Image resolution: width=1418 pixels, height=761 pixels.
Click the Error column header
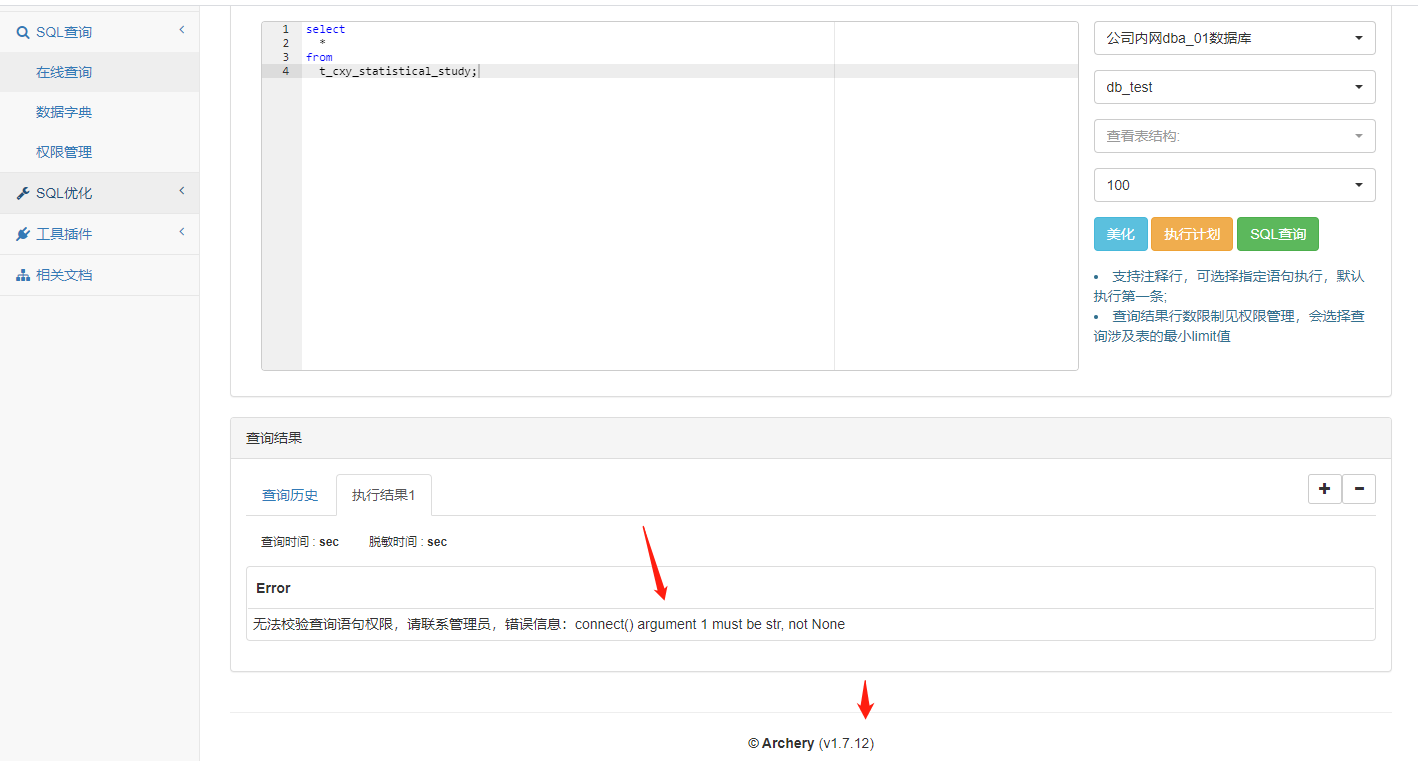click(811, 588)
